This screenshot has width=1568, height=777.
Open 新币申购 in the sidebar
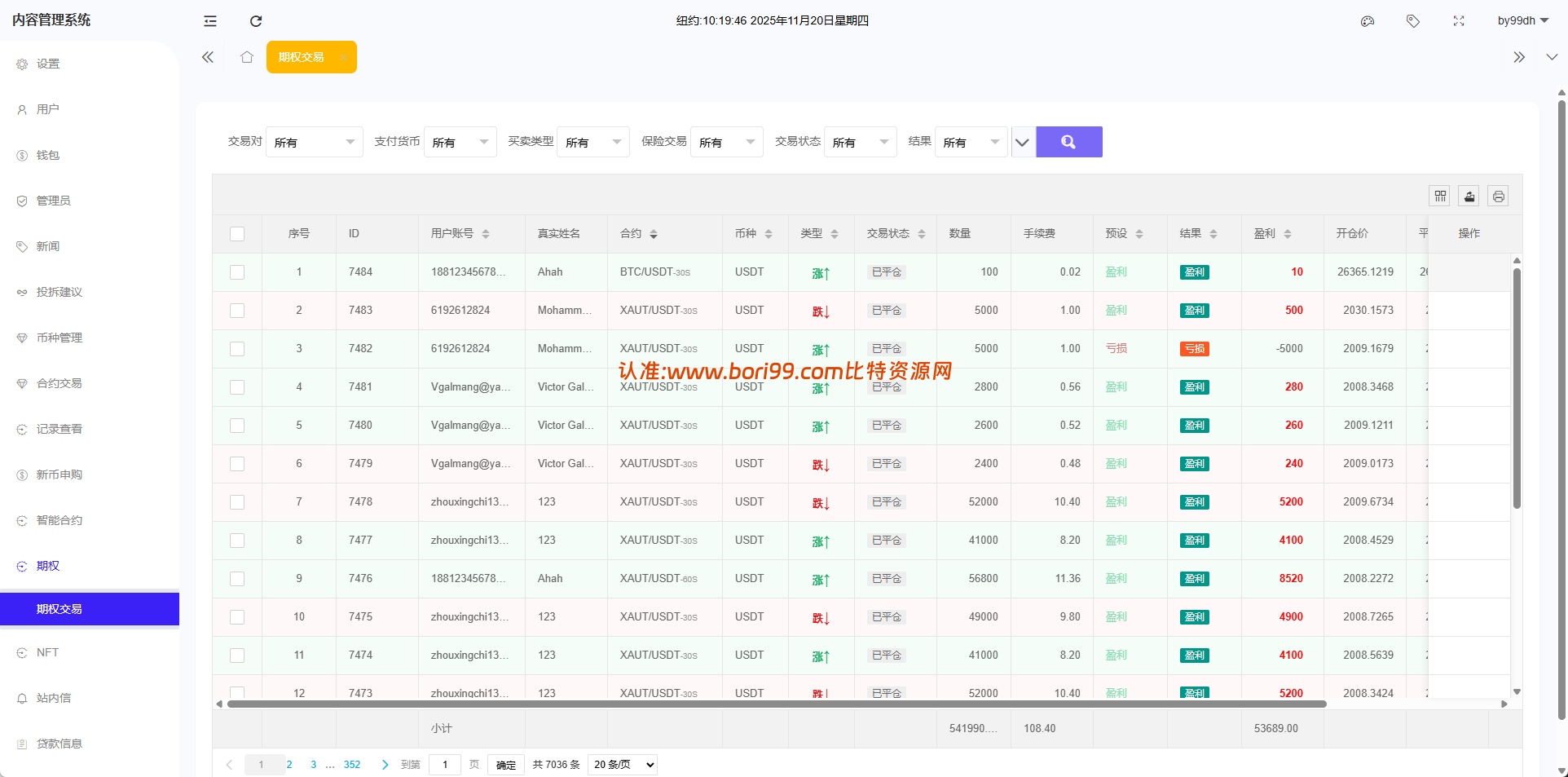90,475
